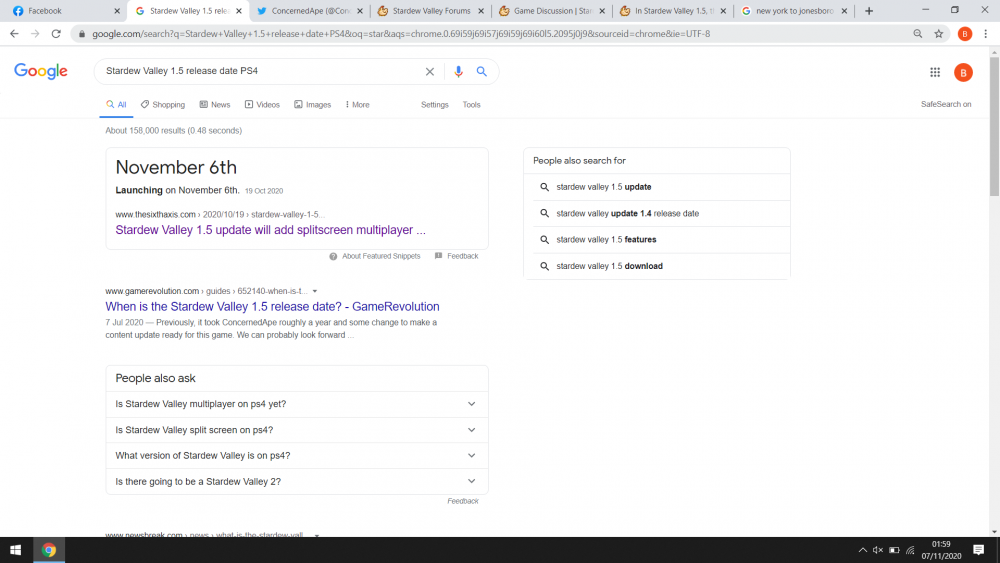Expand "Is there going to be a Stardew Valley 2?"
The height and width of the screenshot is (563, 1000).
coord(296,482)
